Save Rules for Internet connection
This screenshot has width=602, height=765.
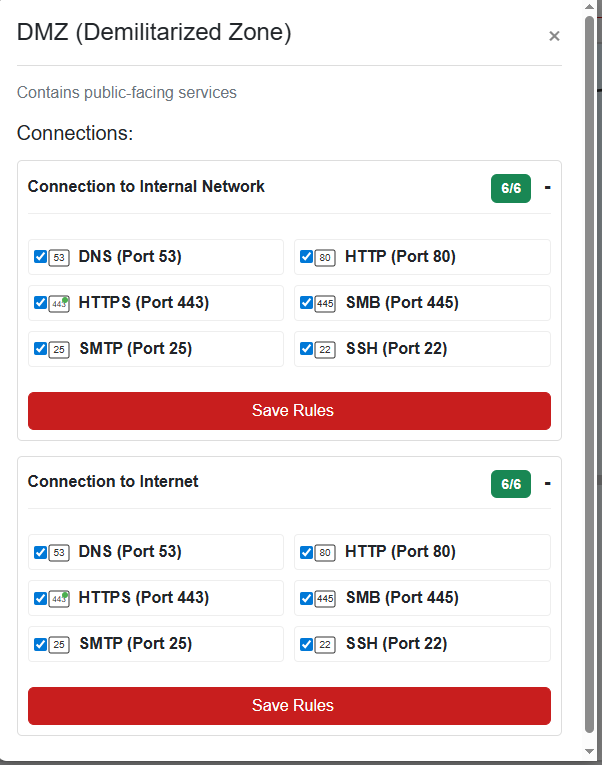click(289, 706)
